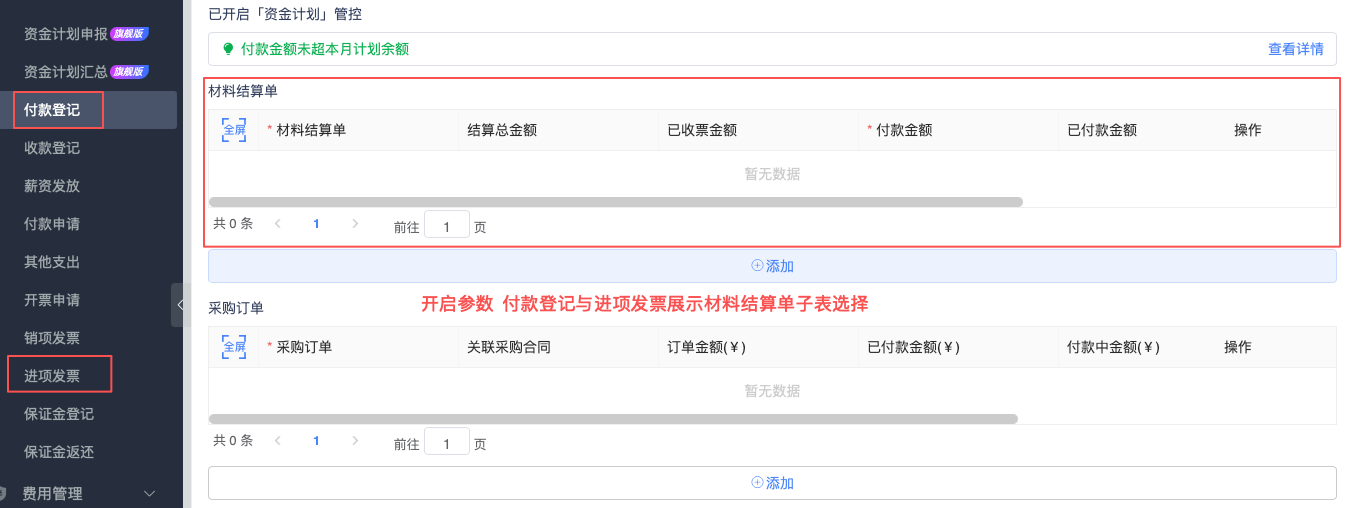
Task: Click fullscreen icon in 材料结算单 table
Action: 233,130
